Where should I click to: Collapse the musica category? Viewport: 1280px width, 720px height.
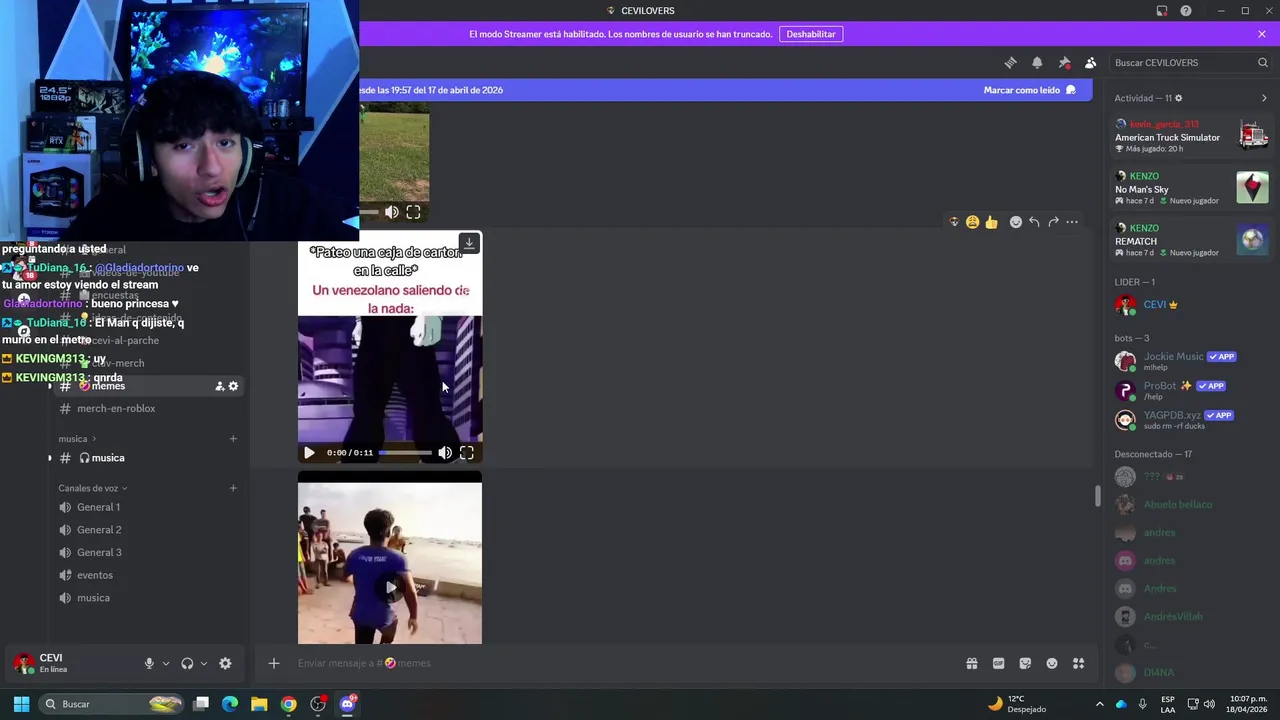(77, 439)
